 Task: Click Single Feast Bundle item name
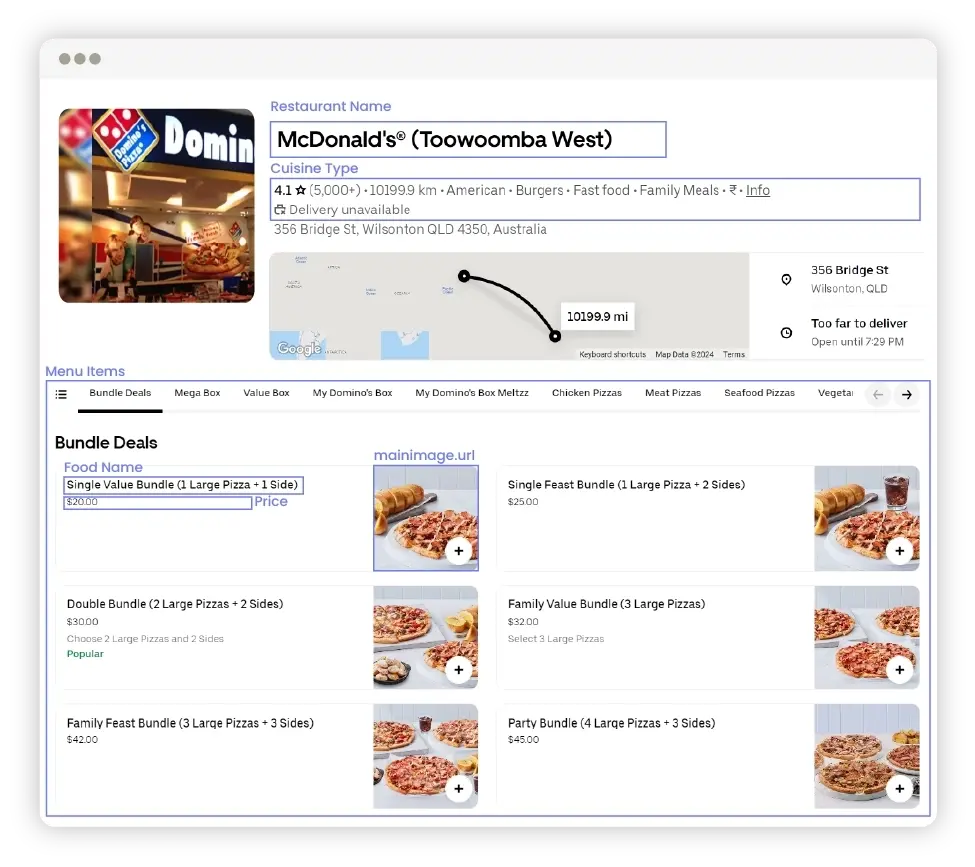(626, 484)
